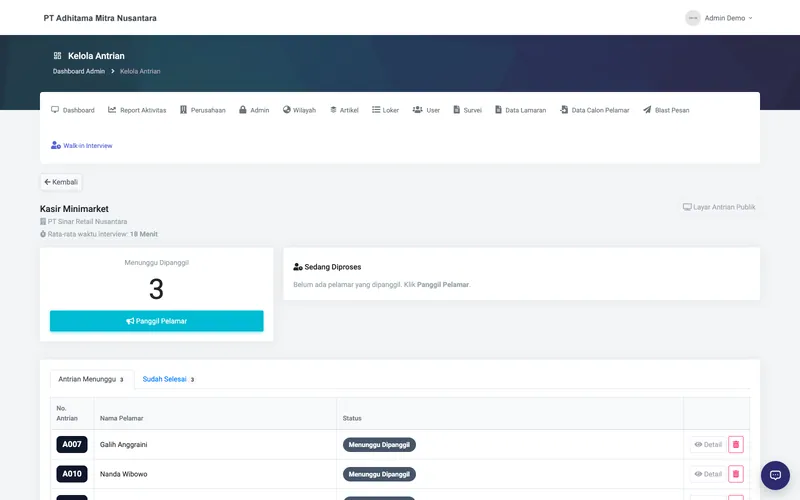Click the User group icon
The image size is (800, 500).
tap(417, 110)
